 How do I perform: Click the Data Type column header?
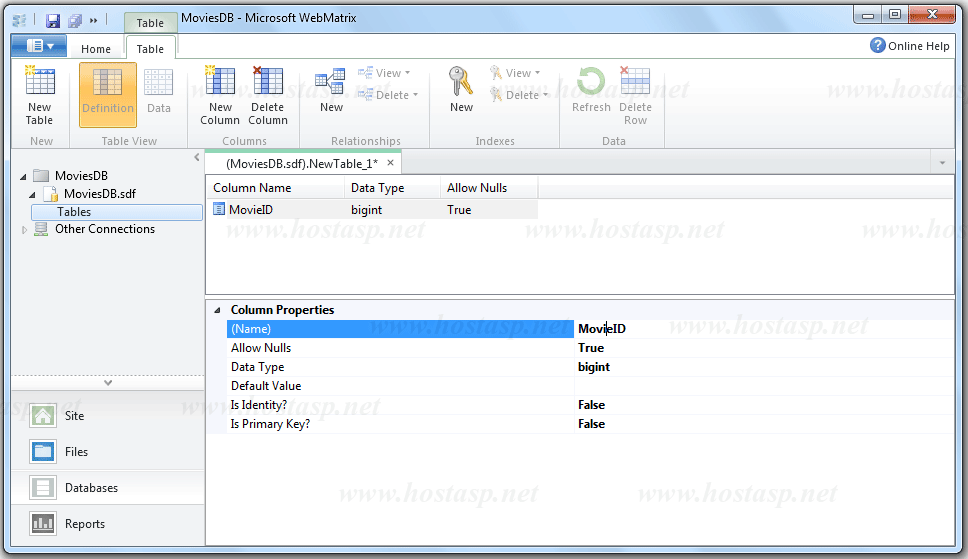pos(392,188)
